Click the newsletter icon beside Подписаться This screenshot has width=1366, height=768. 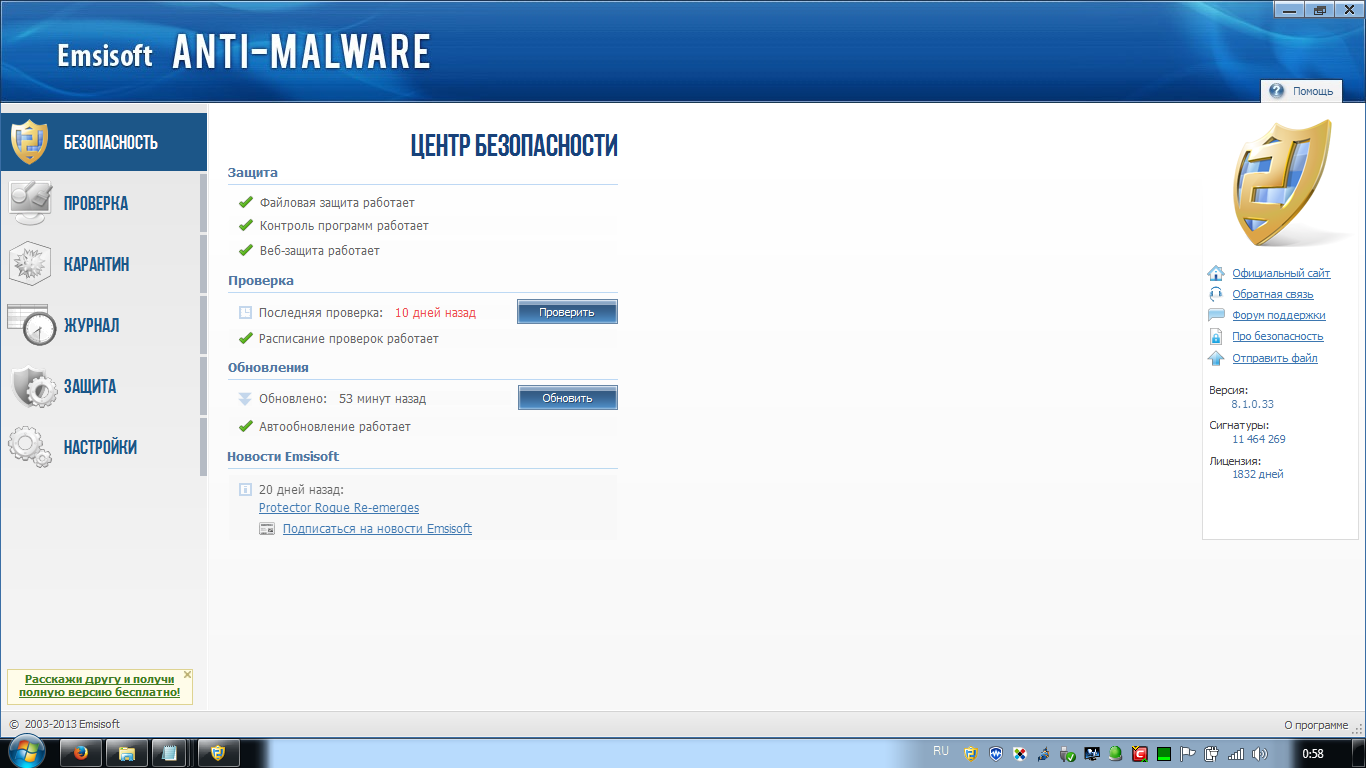(267, 529)
